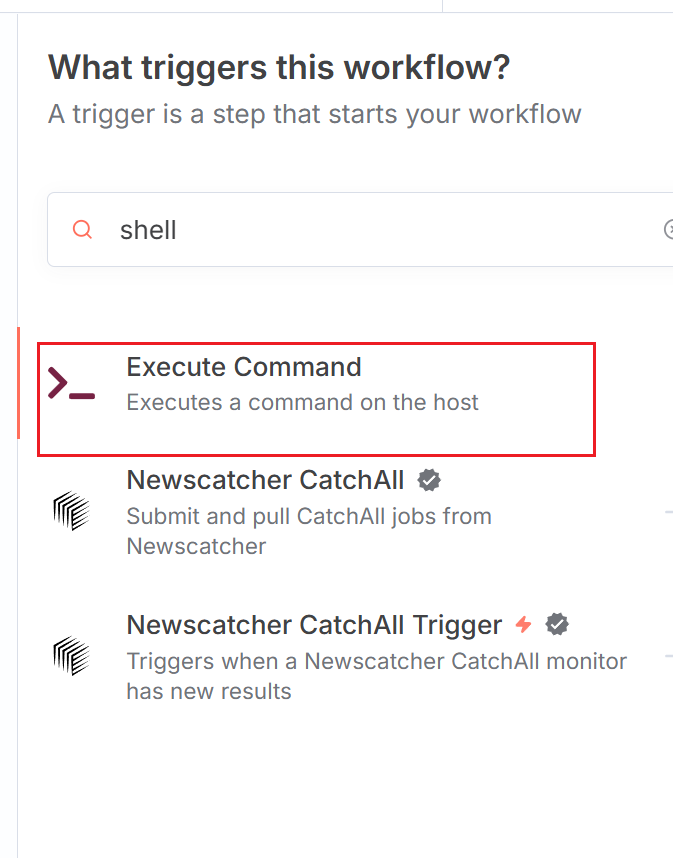Select the Execute Command node title
673x858 pixels.
click(x=244, y=367)
